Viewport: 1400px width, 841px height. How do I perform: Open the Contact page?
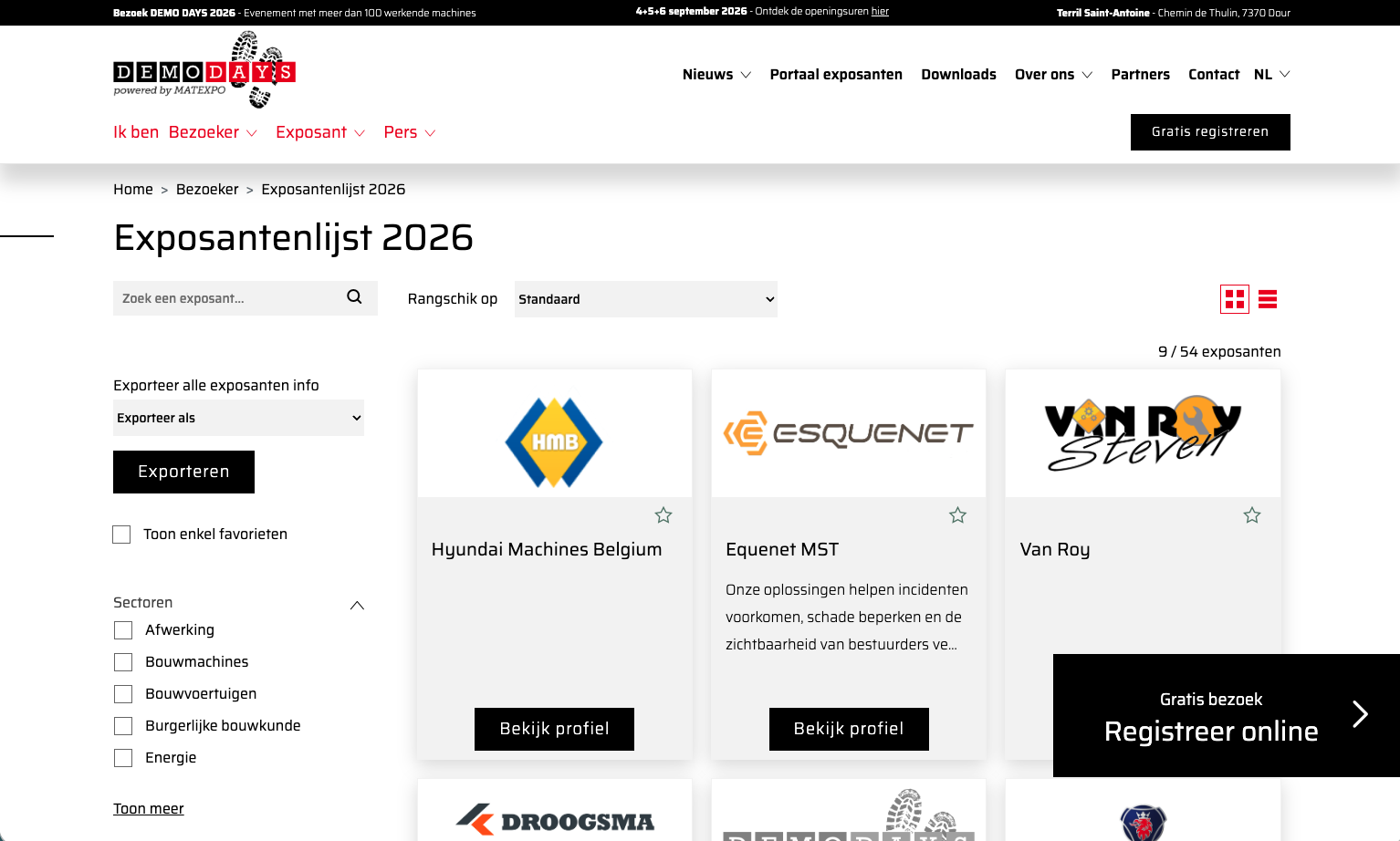[1214, 75]
